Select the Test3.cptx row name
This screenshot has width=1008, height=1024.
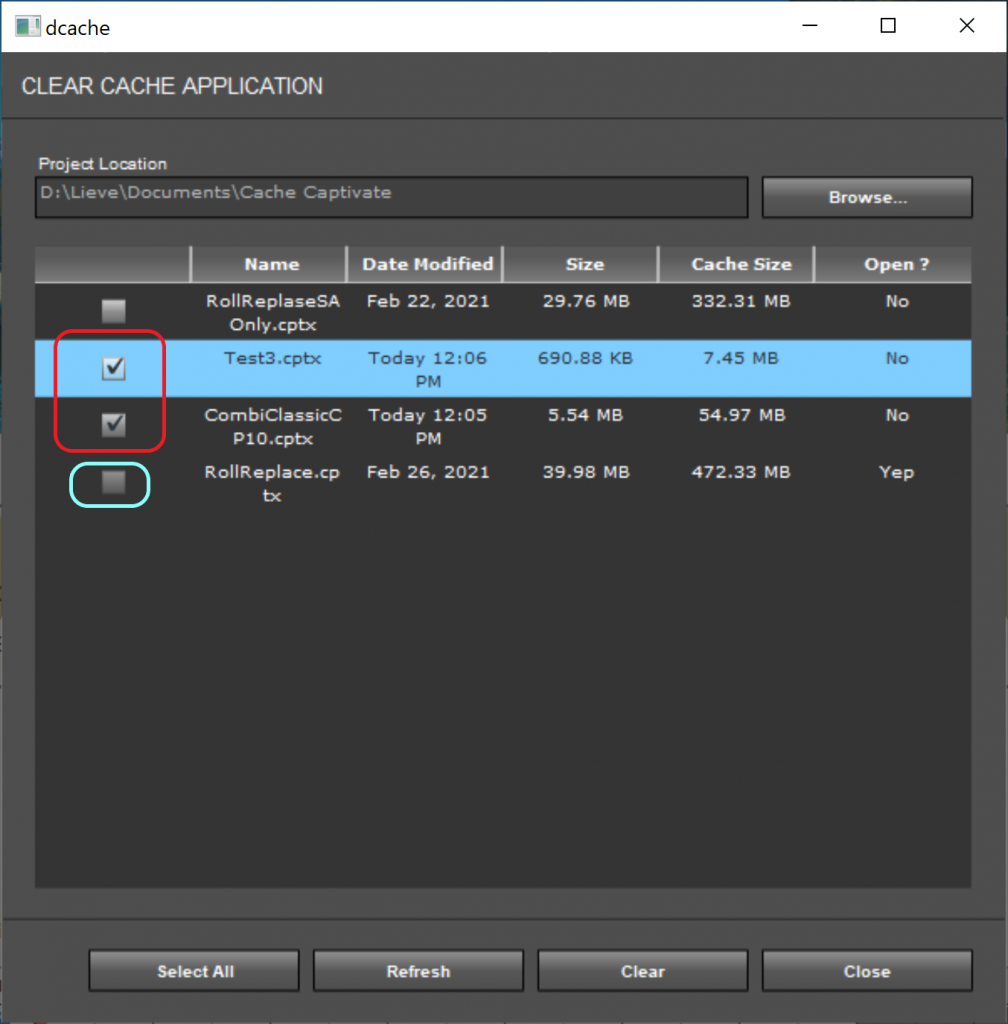272,358
